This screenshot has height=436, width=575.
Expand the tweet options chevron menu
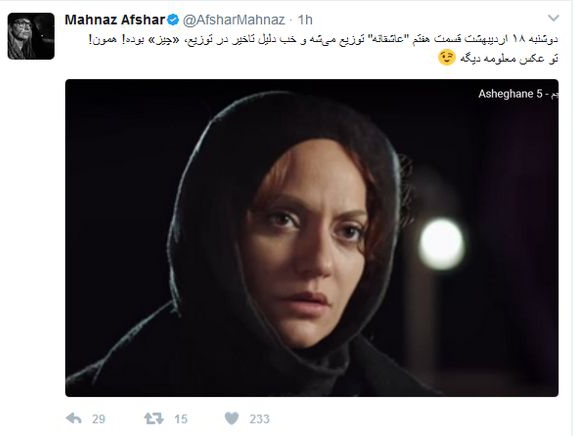pos(553,18)
